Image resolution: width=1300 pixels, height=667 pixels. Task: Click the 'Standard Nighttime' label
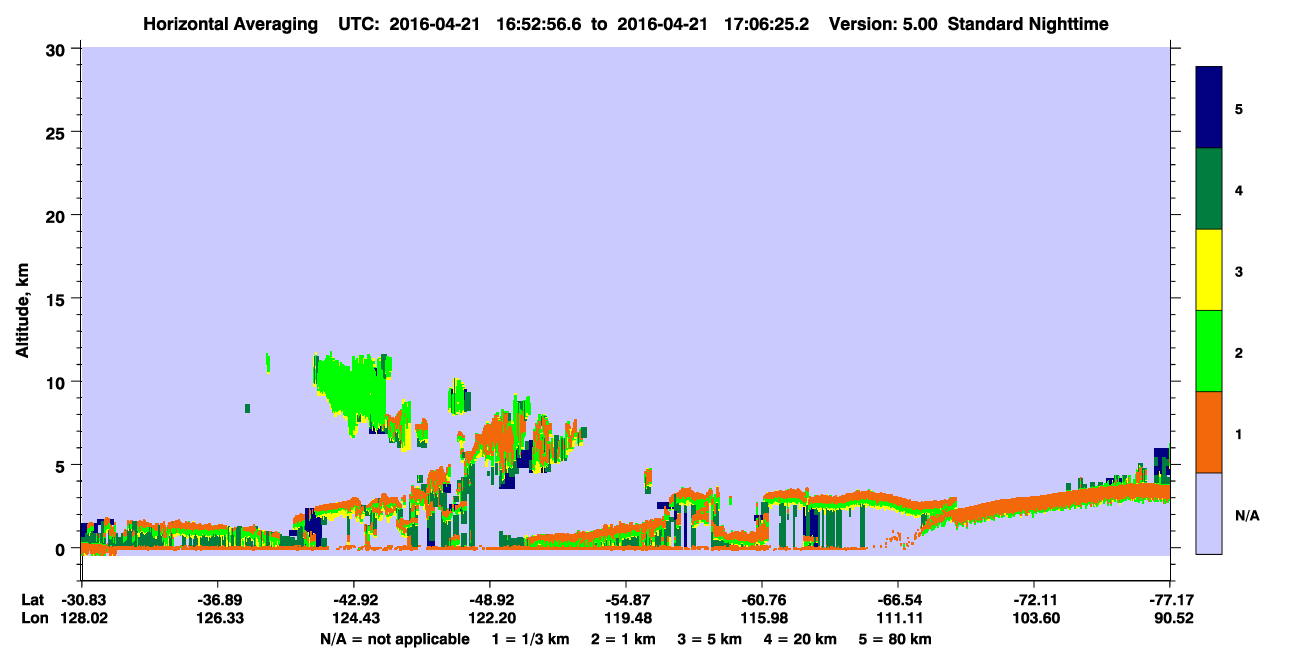tap(1027, 23)
